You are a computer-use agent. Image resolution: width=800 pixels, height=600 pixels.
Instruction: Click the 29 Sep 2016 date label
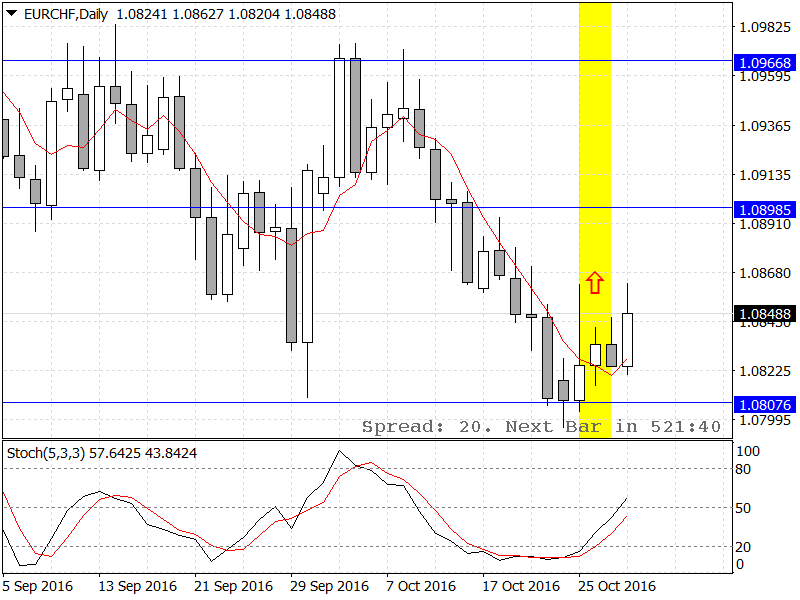click(330, 586)
